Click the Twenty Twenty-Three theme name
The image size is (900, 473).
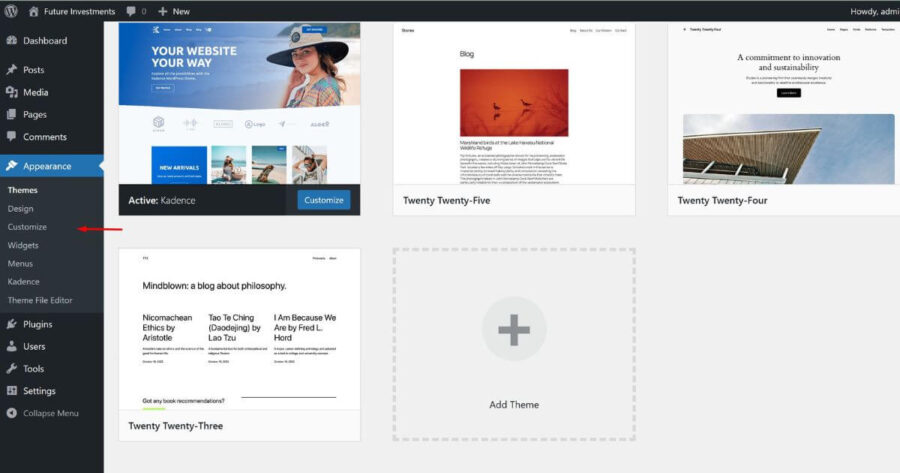176,426
